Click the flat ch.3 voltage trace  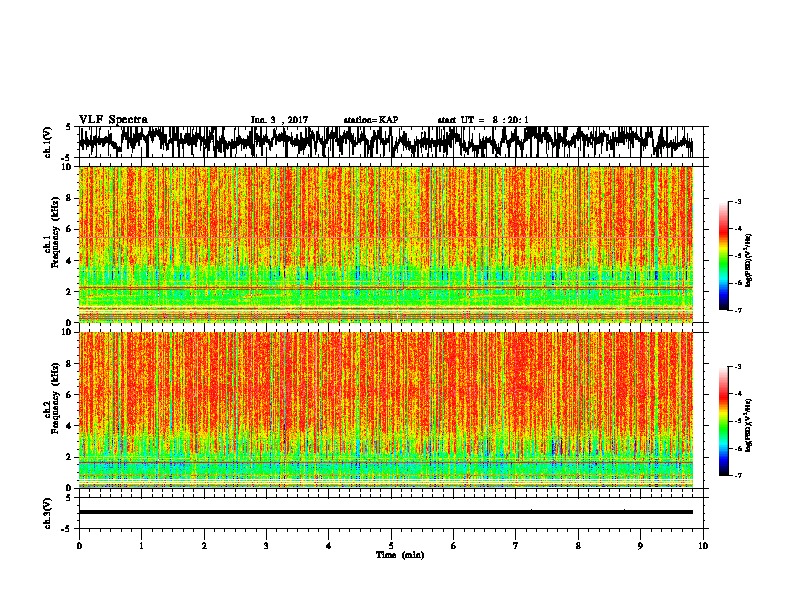click(385, 512)
